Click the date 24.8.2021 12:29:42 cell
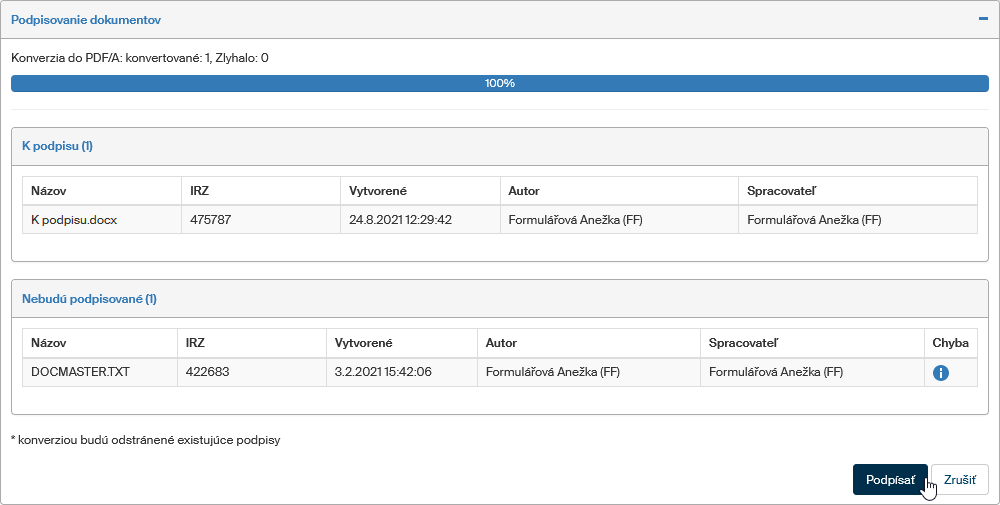The width and height of the screenshot is (1000, 505). click(400, 220)
